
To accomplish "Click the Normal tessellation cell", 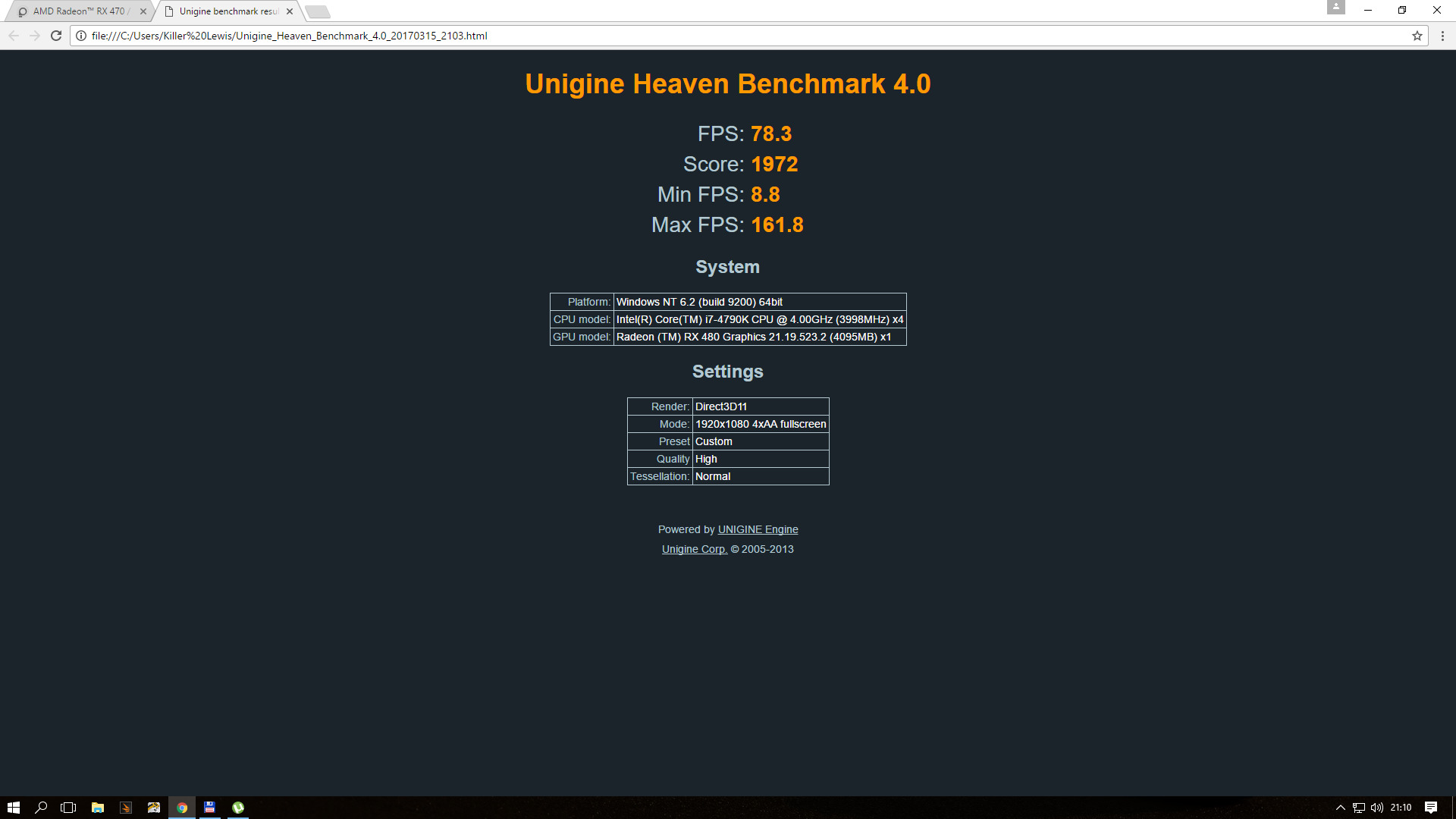I will (x=761, y=476).
